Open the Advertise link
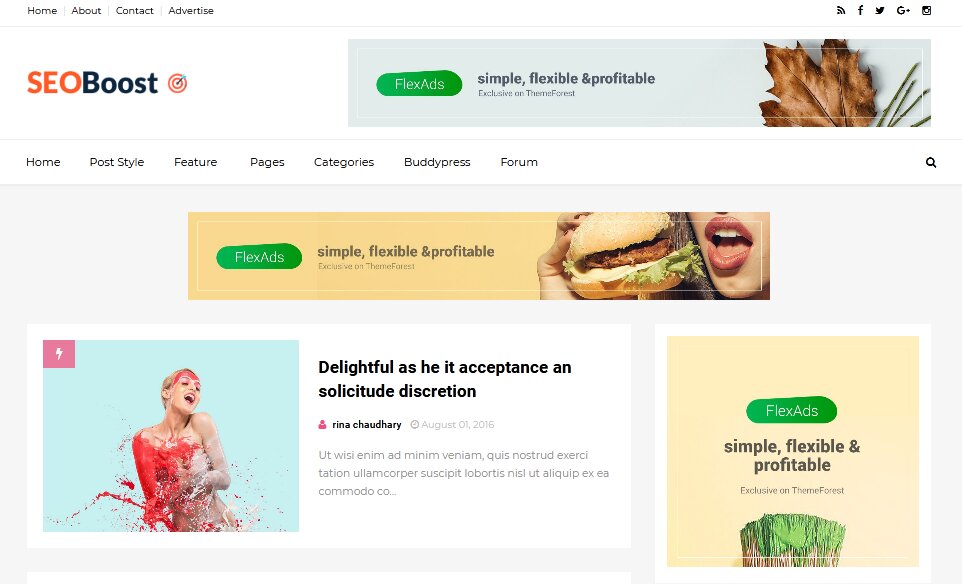Image resolution: width=962 pixels, height=584 pixels. tap(191, 10)
